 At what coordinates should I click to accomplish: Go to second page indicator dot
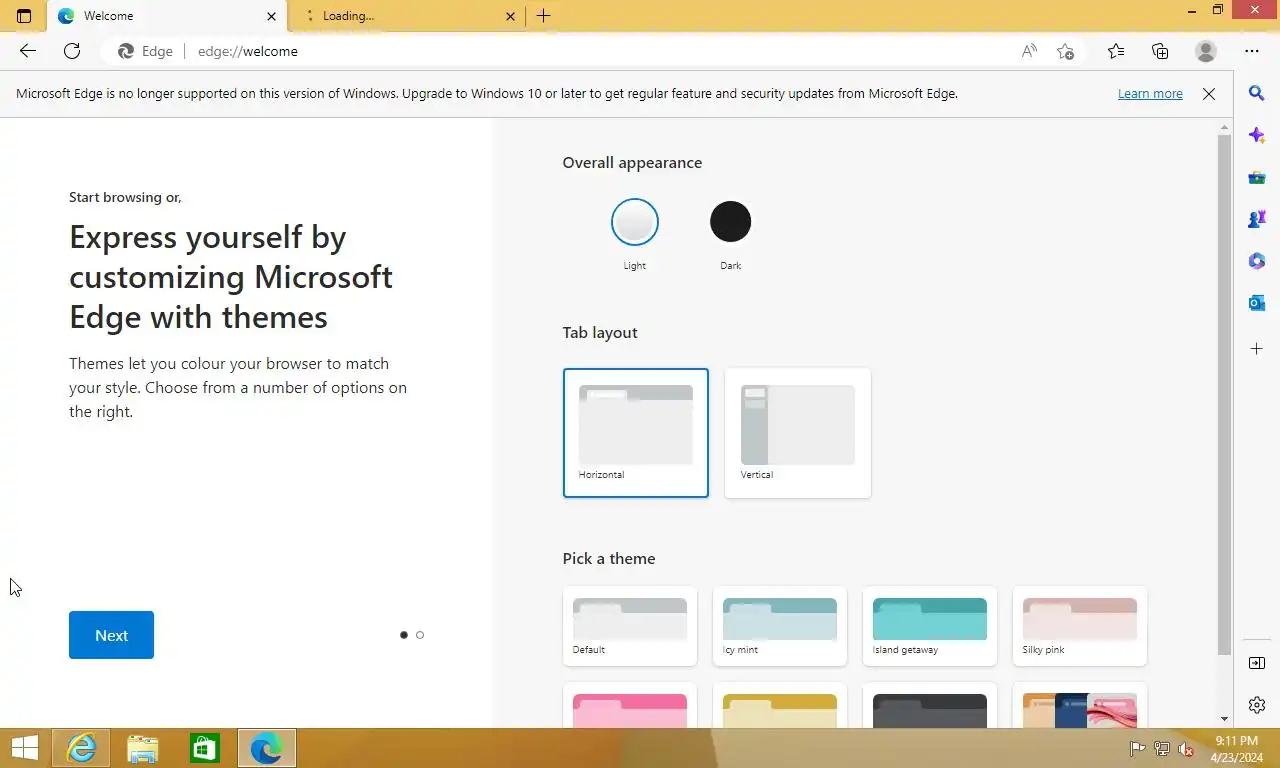pos(420,635)
